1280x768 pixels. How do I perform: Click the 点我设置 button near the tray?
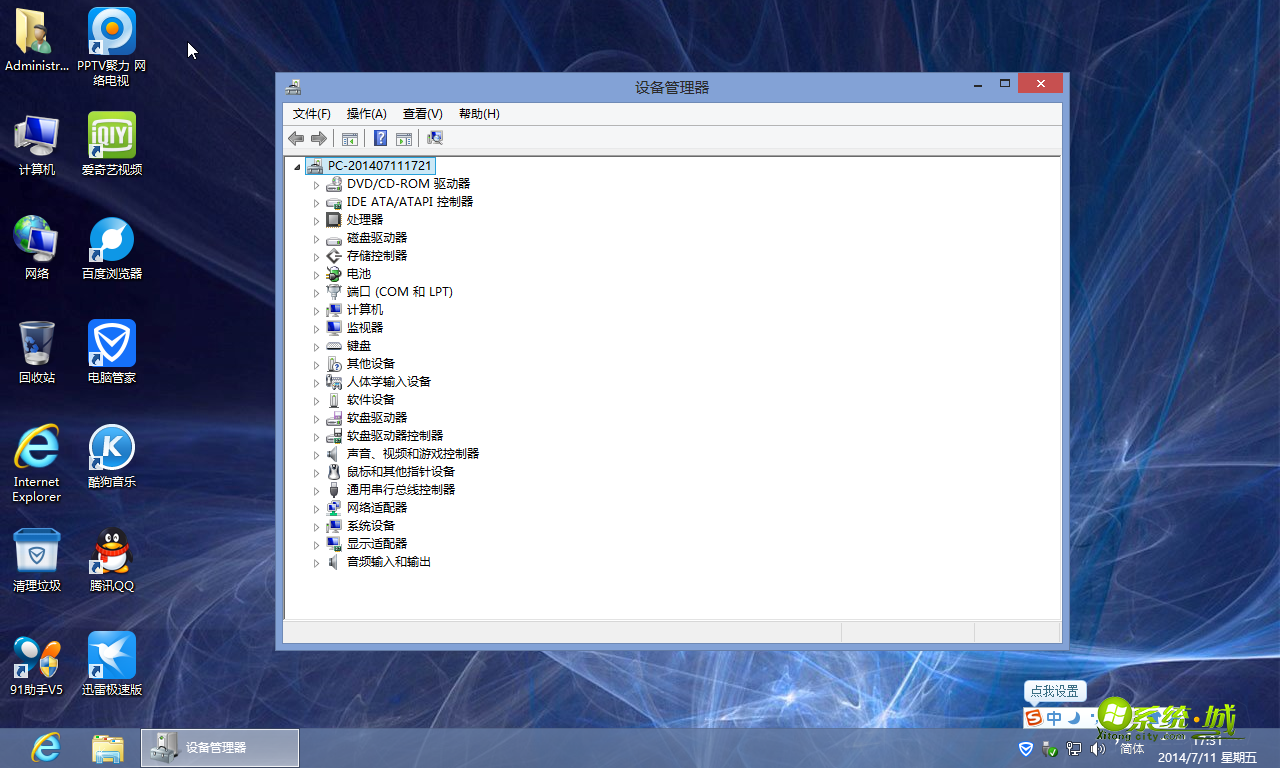(x=1054, y=691)
